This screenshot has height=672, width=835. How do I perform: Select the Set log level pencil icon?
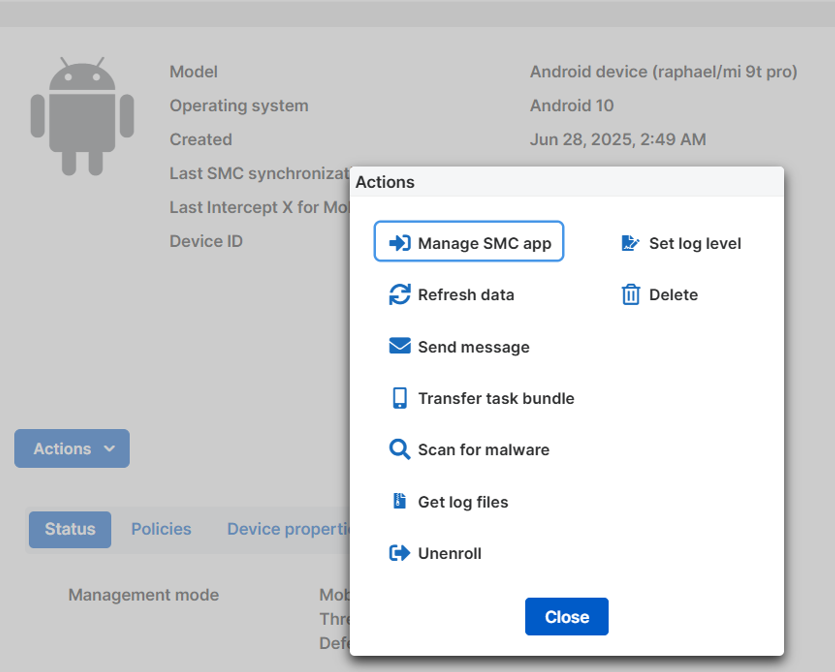click(x=630, y=242)
